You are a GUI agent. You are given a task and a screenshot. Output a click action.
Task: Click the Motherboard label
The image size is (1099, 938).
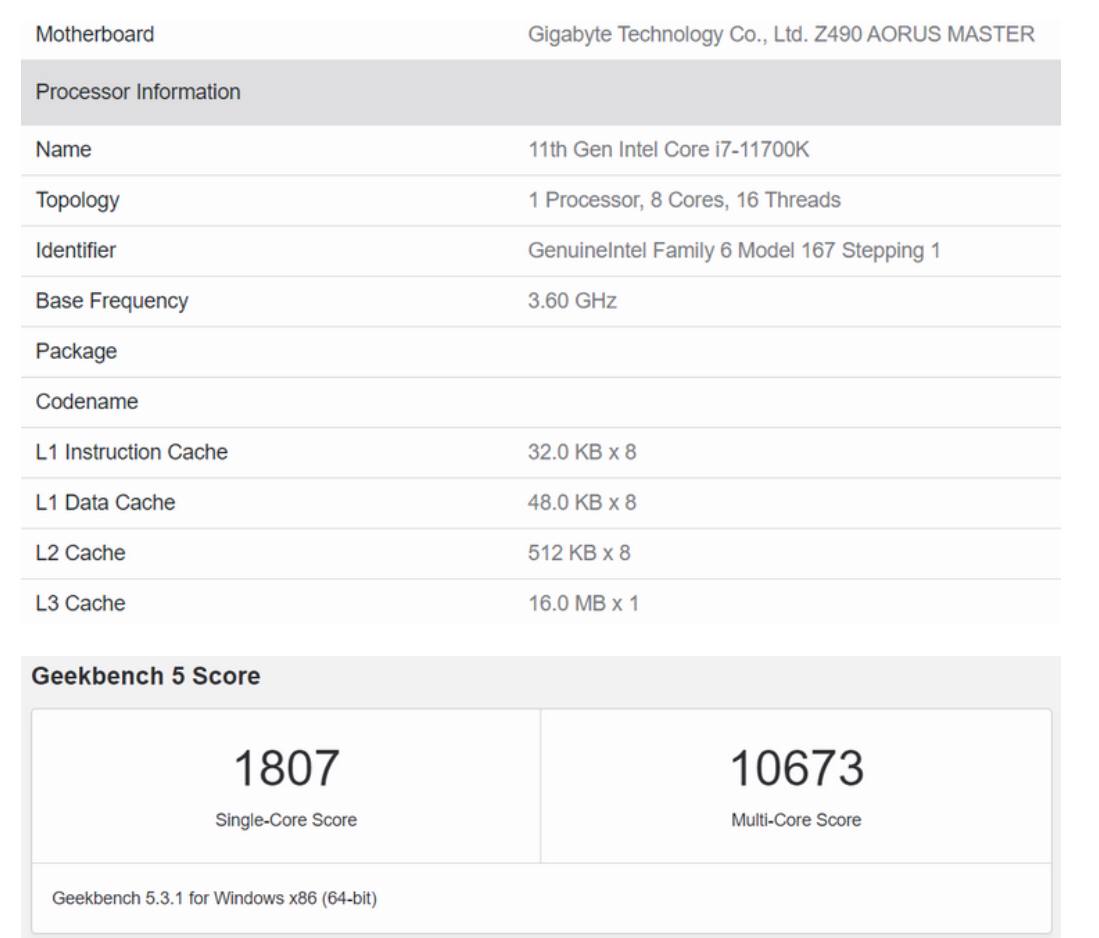click(95, 34)
